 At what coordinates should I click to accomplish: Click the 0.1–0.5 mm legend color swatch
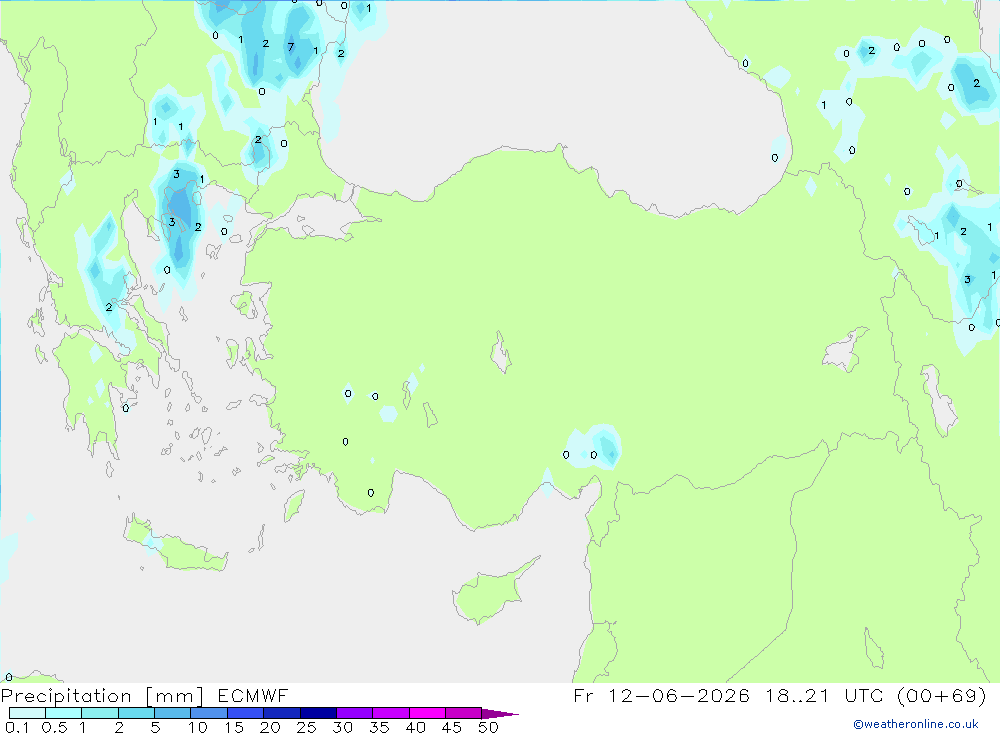27,713
